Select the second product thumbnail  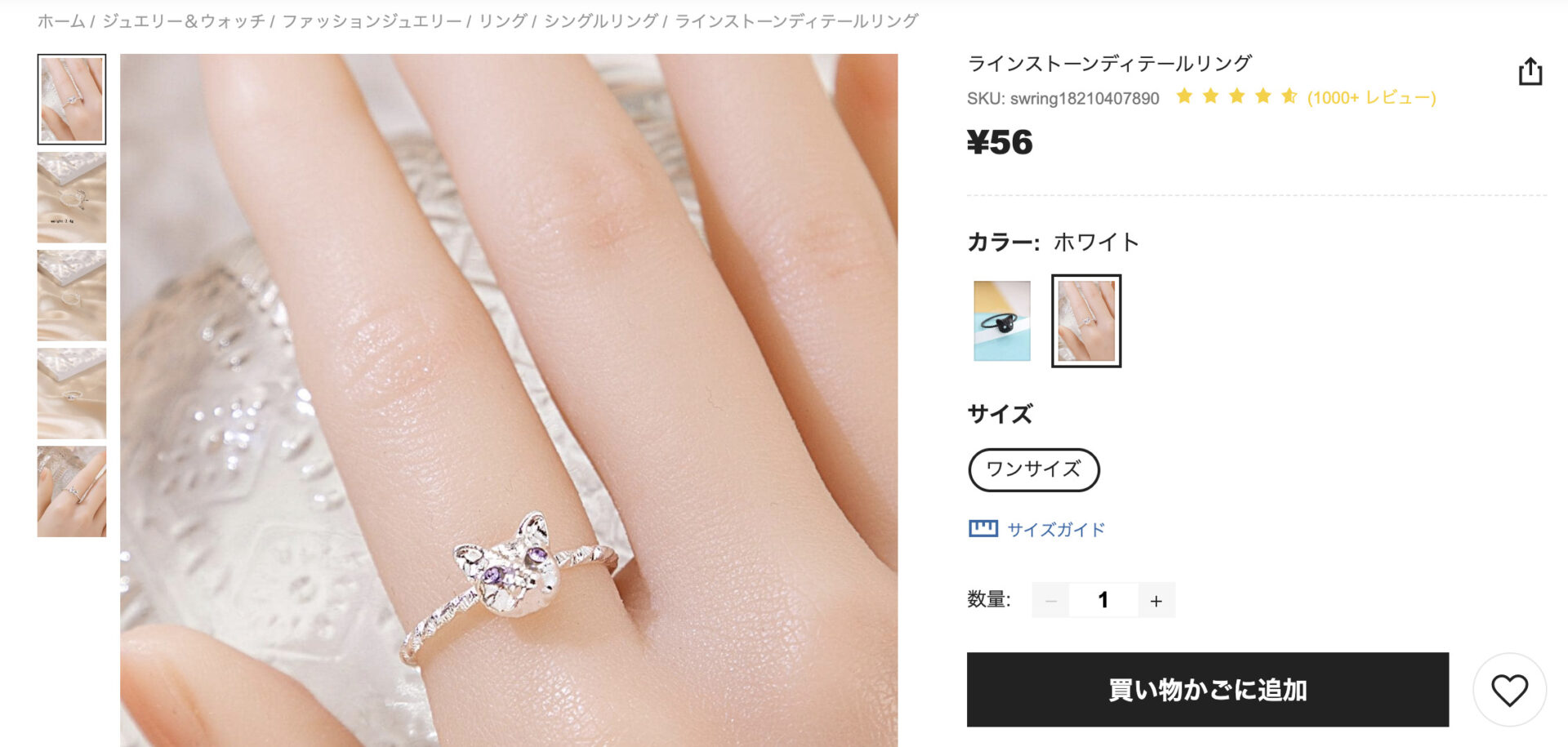tap(72, 198)
